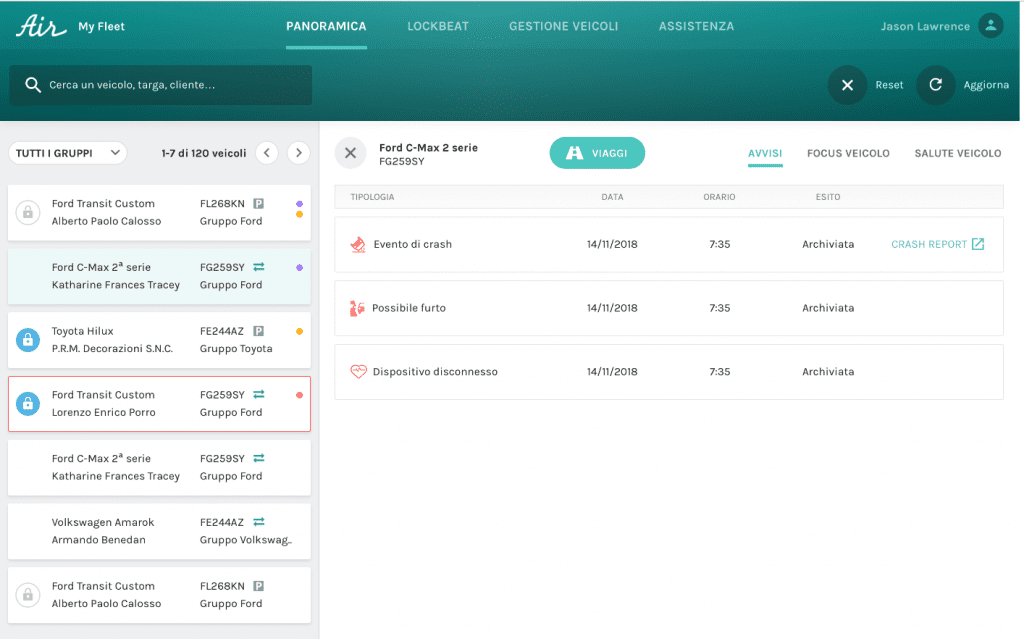1024x644 pixels.
Task: Switch to SALUTE VEICOLO tab
Action: click(957, 153)
